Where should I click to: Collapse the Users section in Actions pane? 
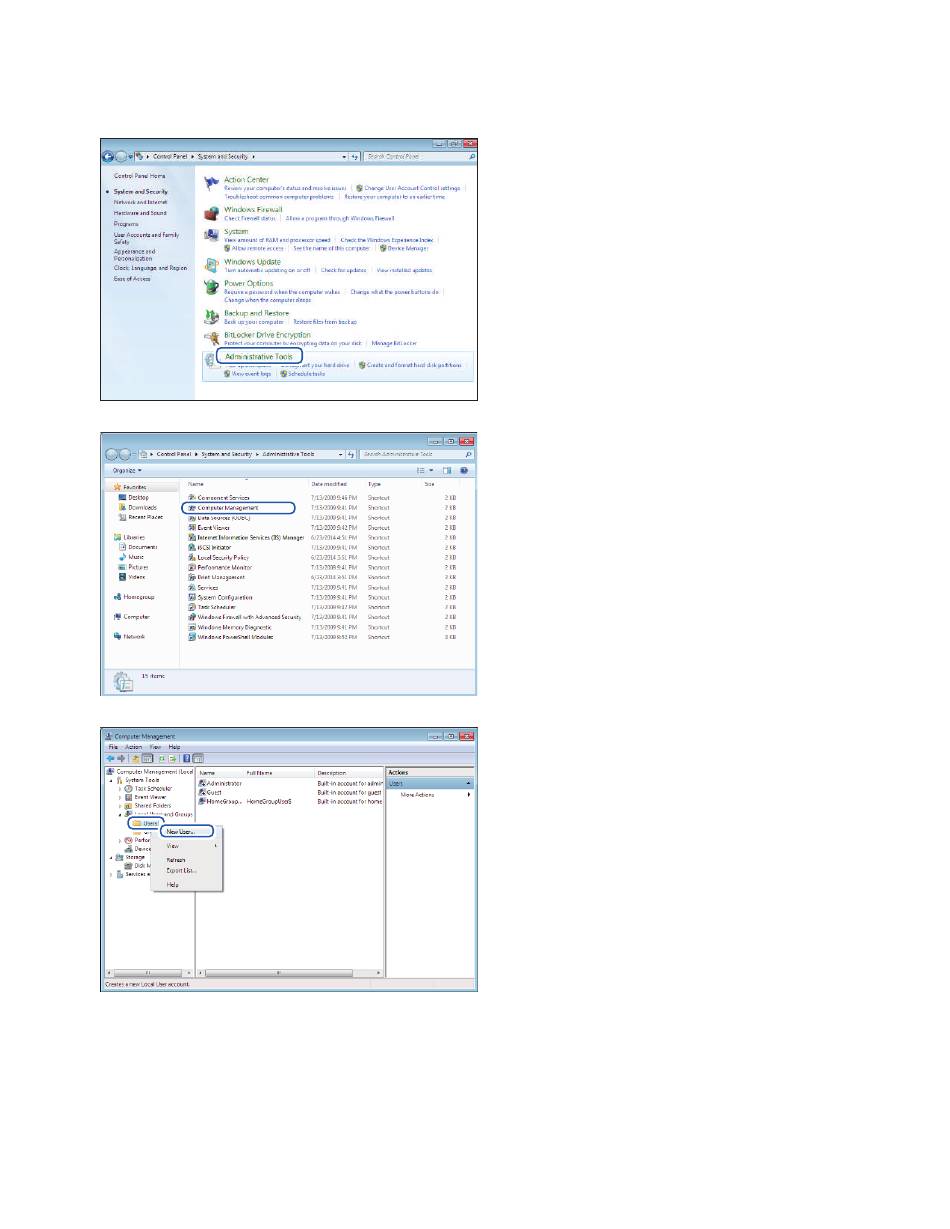pos(468,783)
